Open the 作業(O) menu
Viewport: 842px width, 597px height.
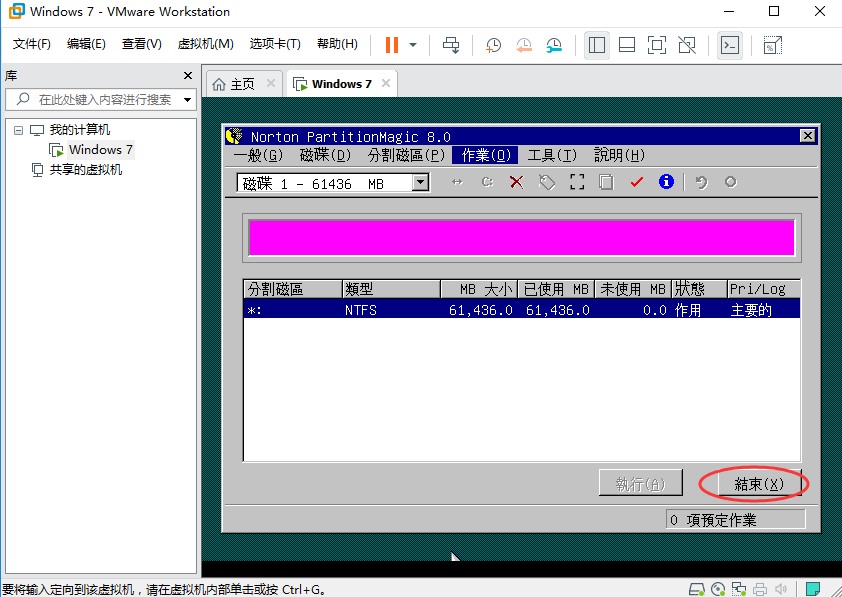[x=485, y=155]
